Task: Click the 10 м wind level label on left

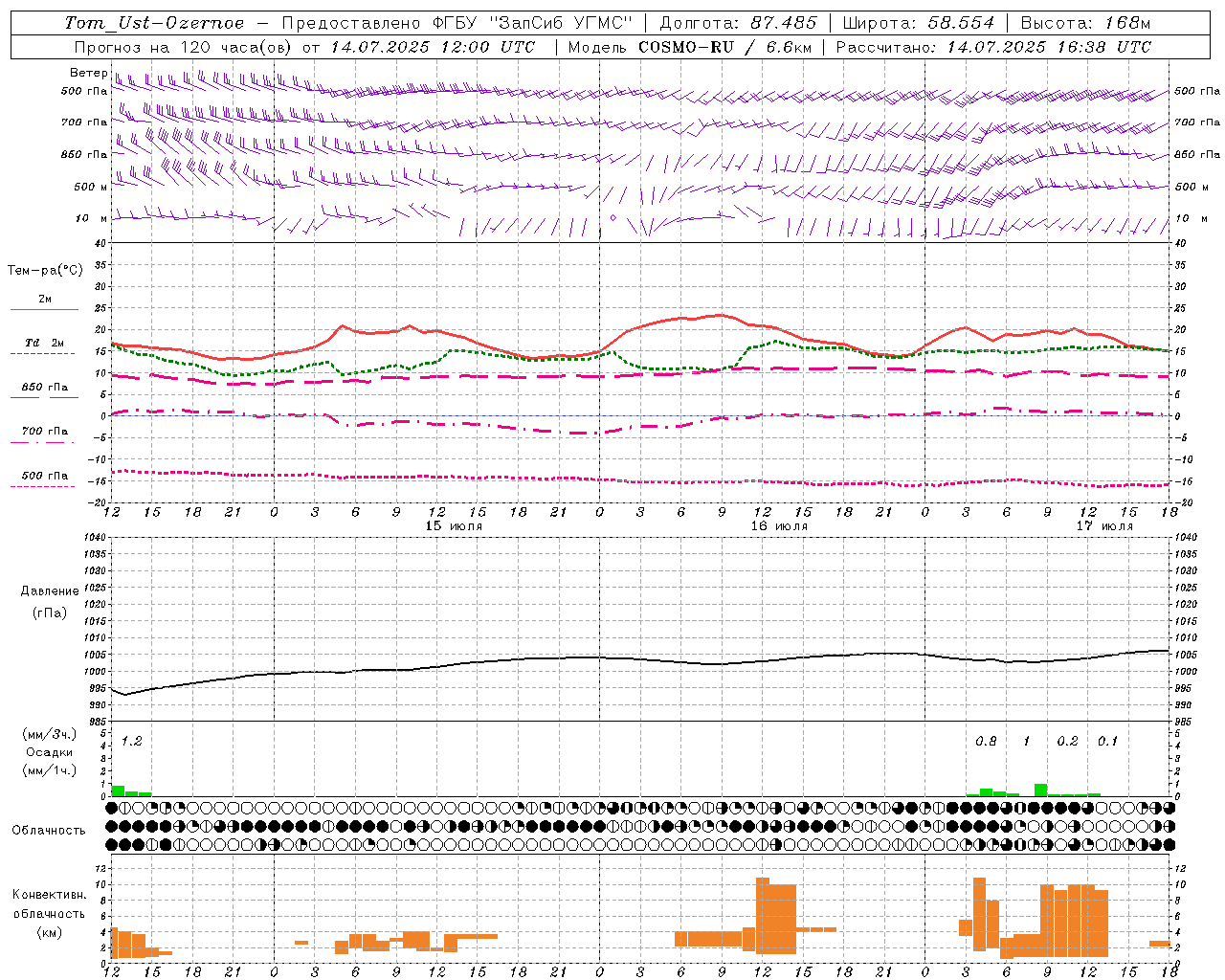Action: pos(92,218)
